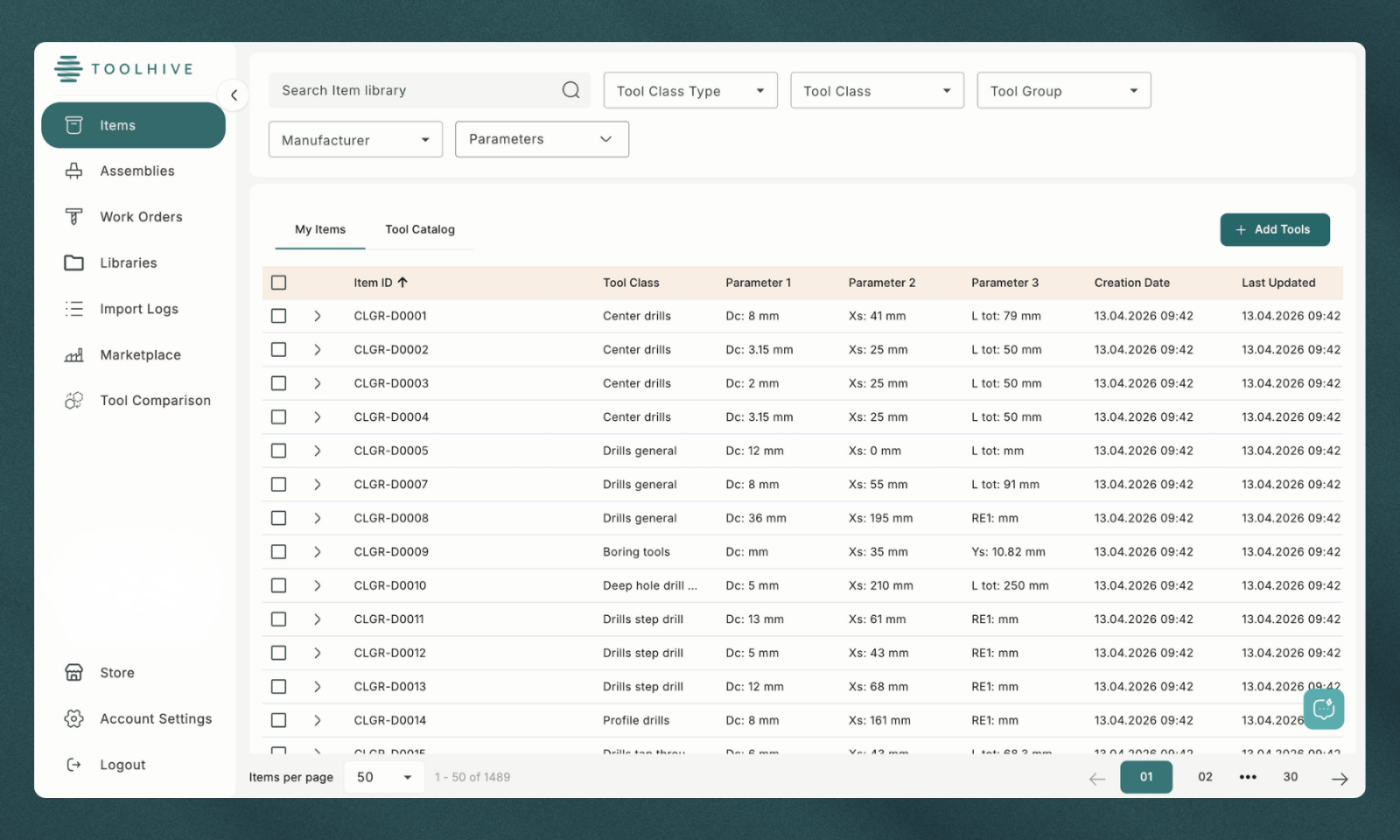This screenshot has width=1400, height=840.
Task: Check the box for CLGR-D0010
Action: click(278, 585)
